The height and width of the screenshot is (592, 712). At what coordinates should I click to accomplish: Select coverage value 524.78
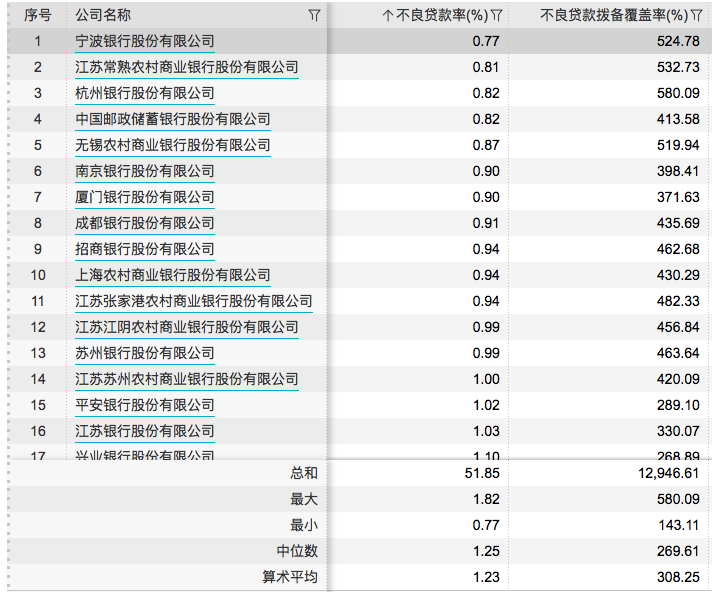tap(678, 41)
